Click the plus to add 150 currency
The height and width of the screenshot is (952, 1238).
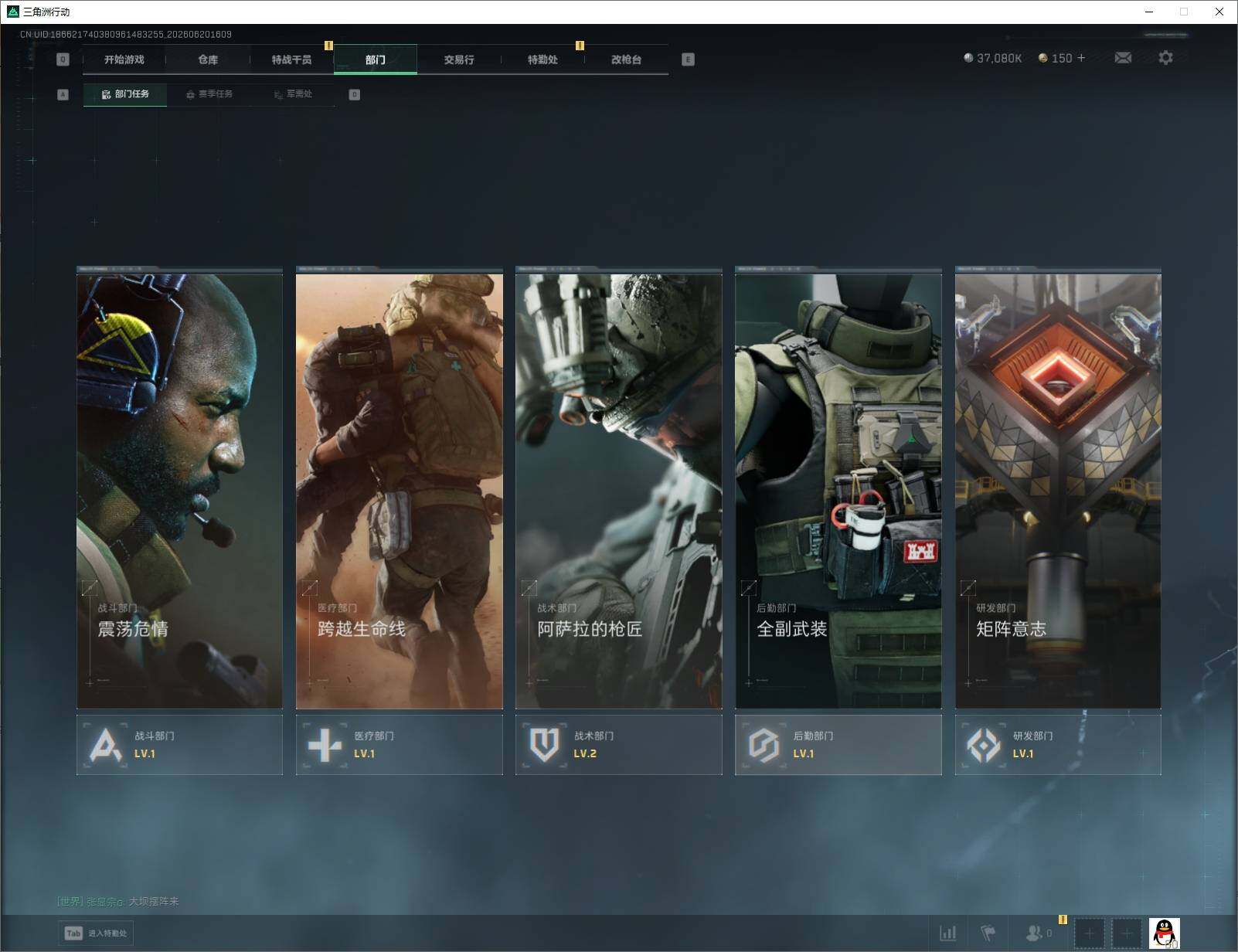pyautogui.click(x=1081, y=58)
